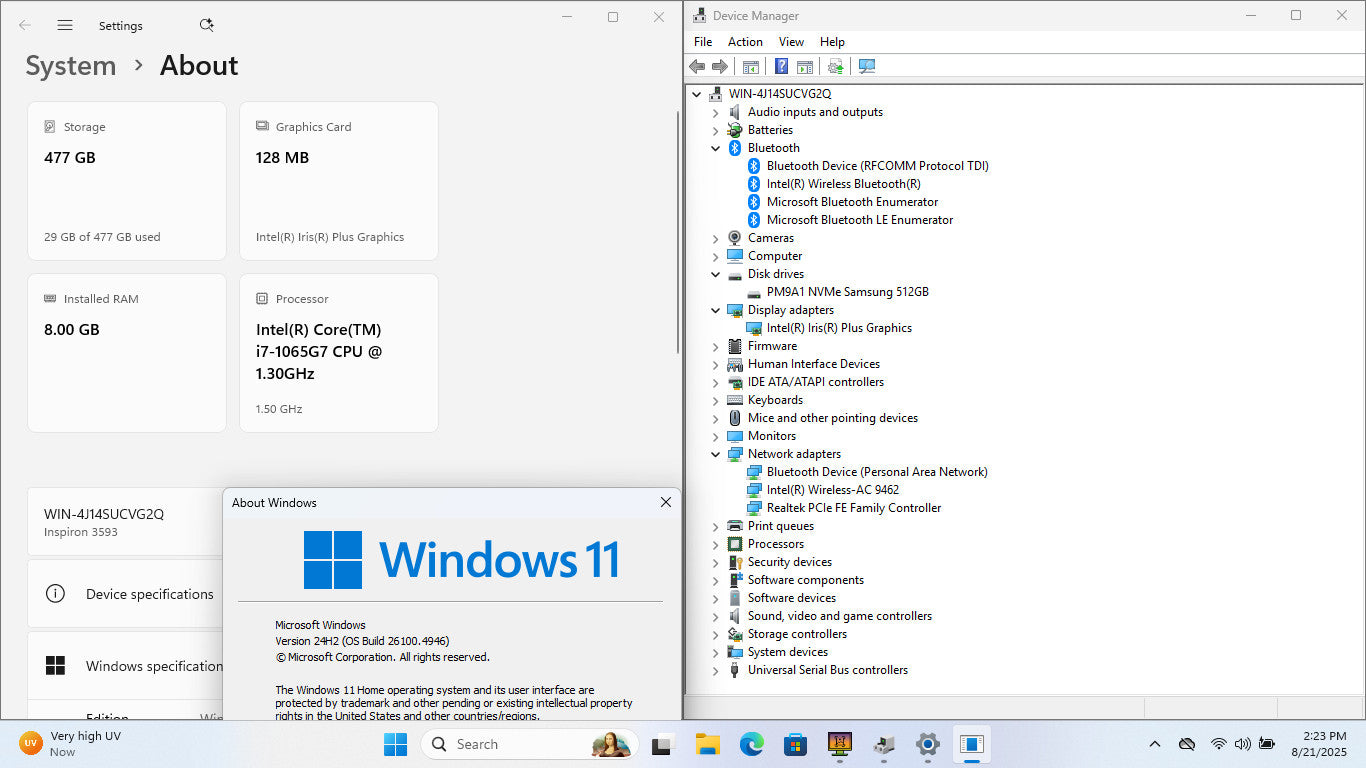This screenshot has height=768, width=1366.
Task: Select Intel(R) Wireless-AC 9462 adapter
Action: [832, 490]
